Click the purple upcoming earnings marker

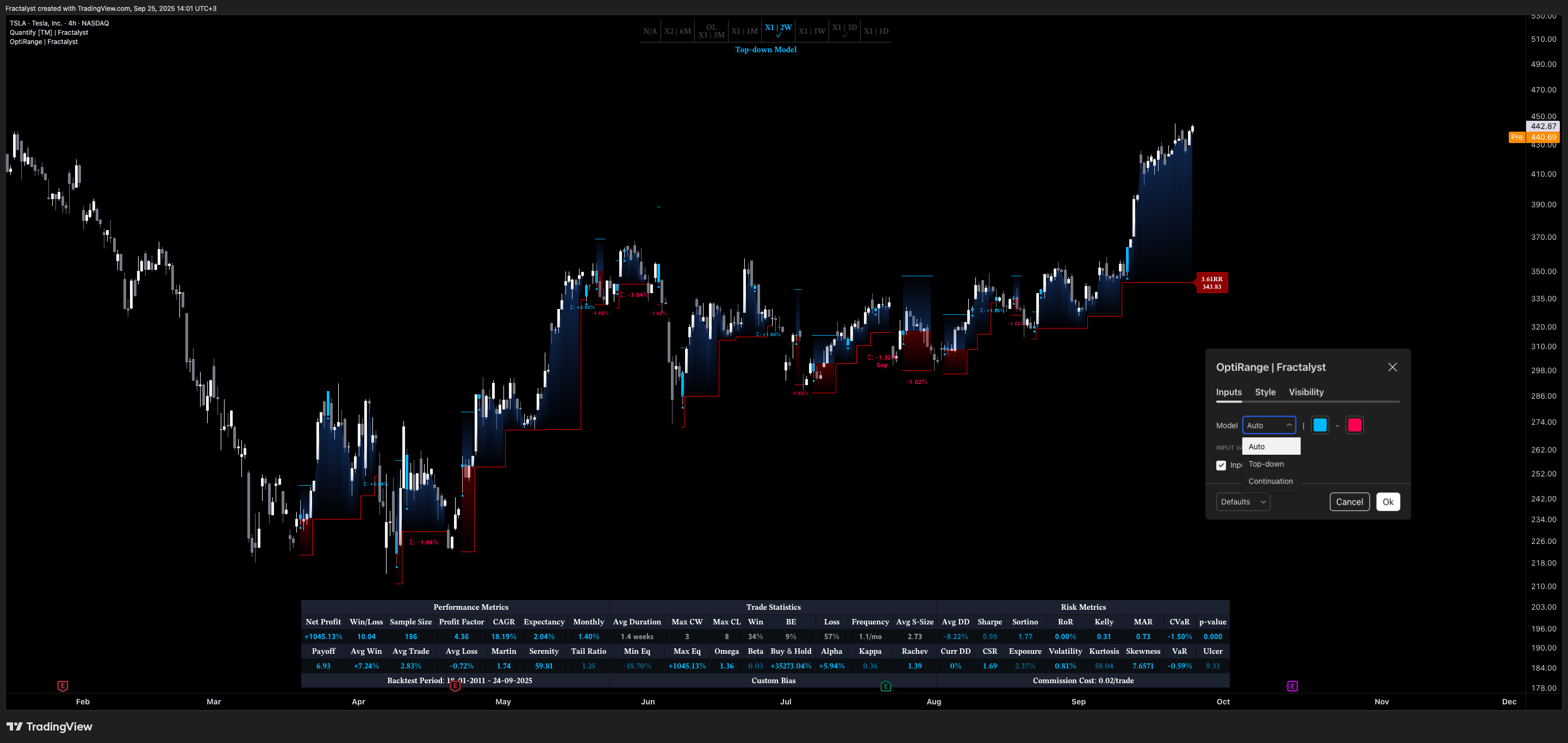(1292, 686)
